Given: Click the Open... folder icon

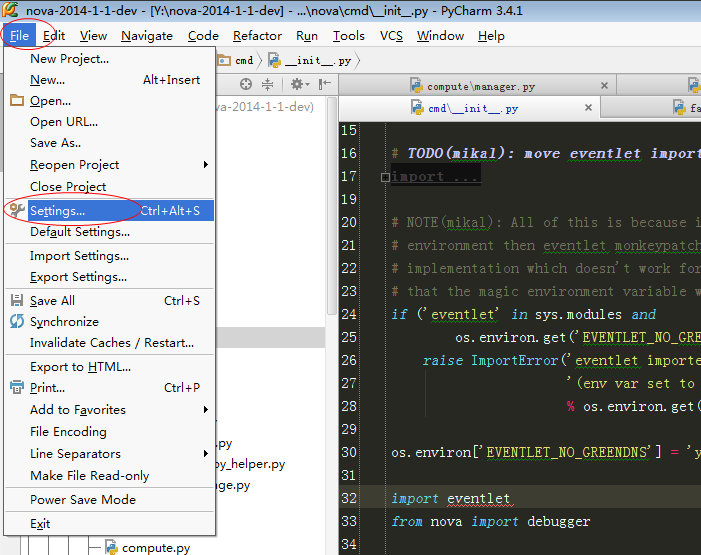Looking at the screenshot, I should [x=17, y=101].
